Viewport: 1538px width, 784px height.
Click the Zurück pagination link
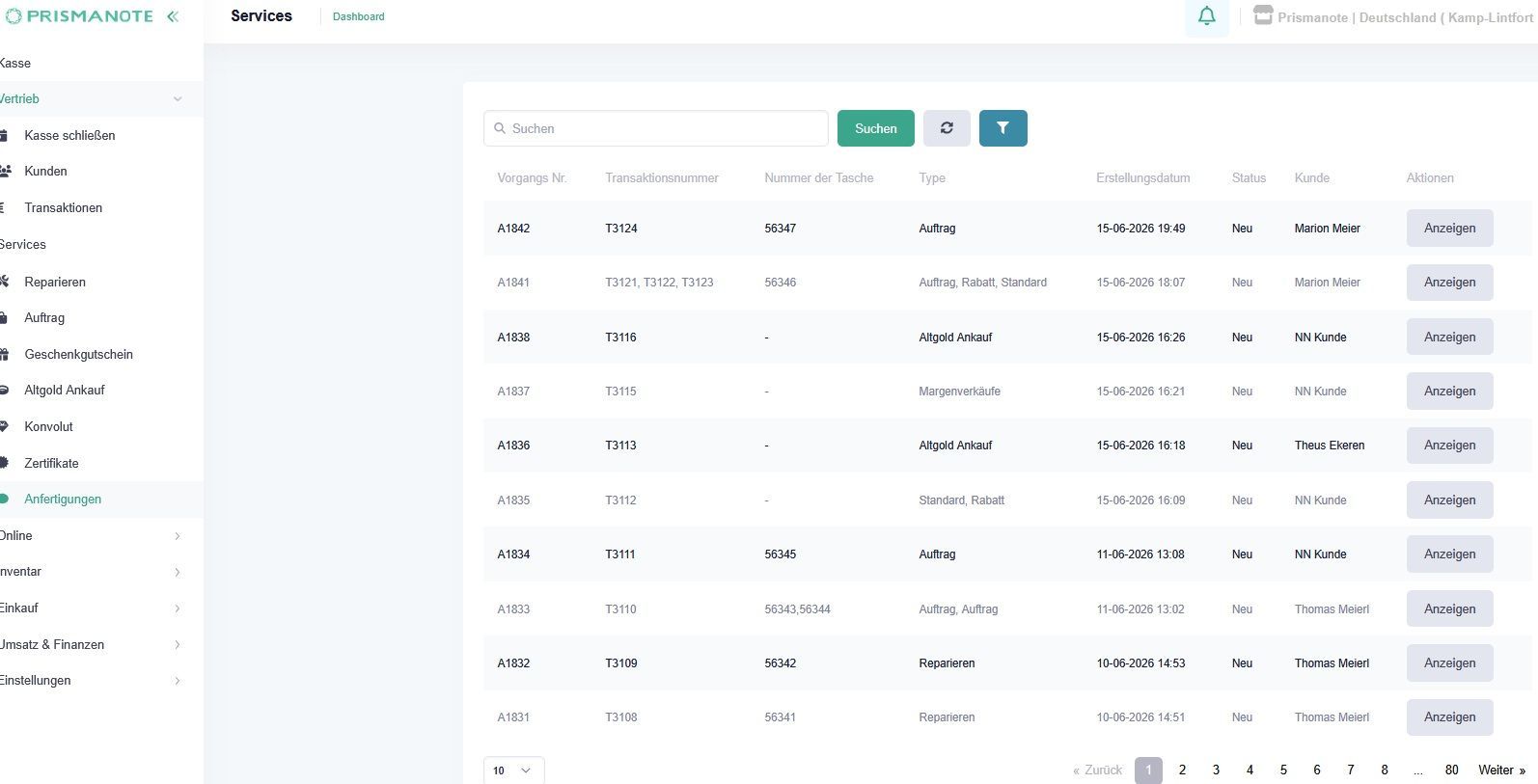click(1098, 770)
